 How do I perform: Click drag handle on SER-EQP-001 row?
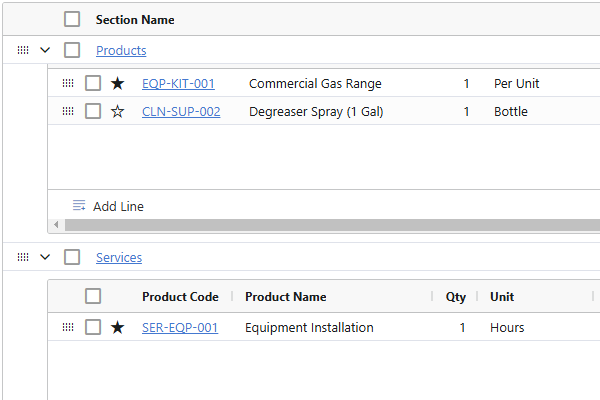(x=68, y=328)
